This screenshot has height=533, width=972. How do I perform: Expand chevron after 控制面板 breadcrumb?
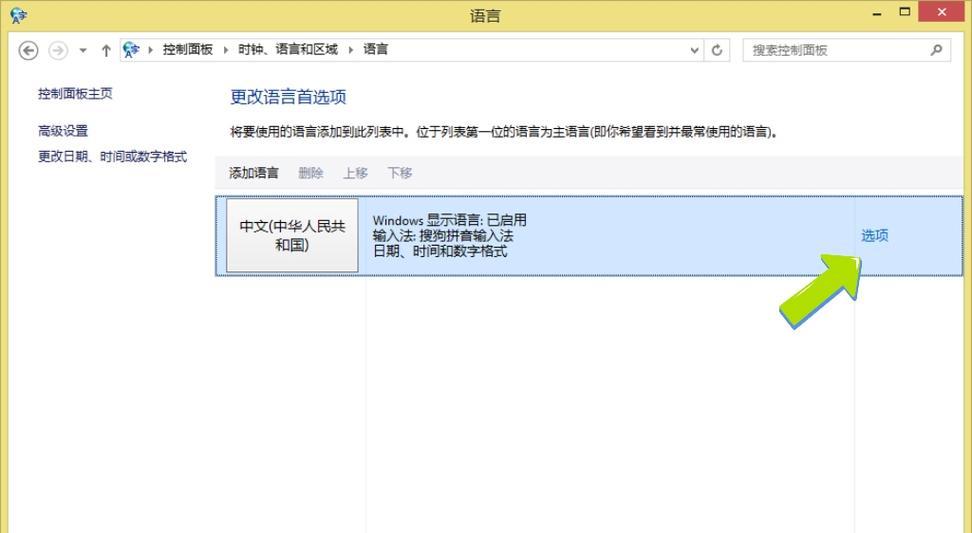[226, 50]
